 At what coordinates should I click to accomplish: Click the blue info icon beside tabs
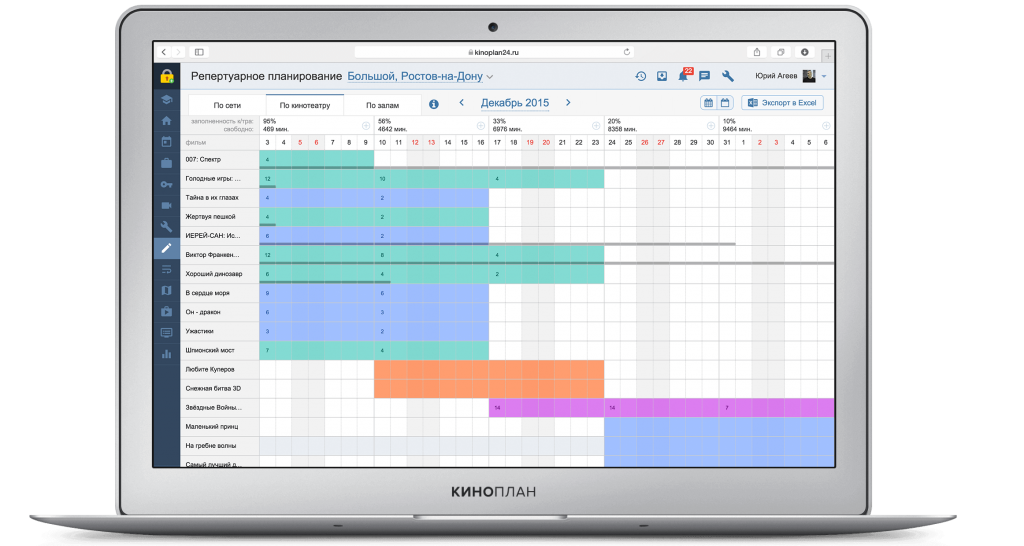point(433,104)
